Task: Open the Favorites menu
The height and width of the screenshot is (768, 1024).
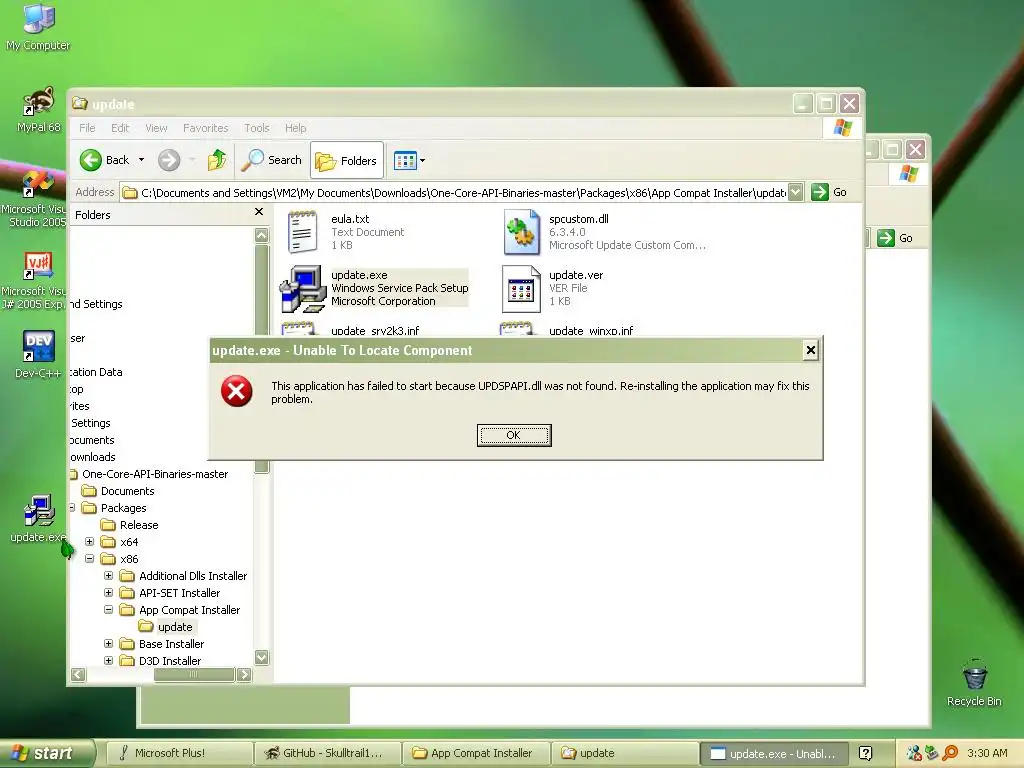Action: pos(206,128)
